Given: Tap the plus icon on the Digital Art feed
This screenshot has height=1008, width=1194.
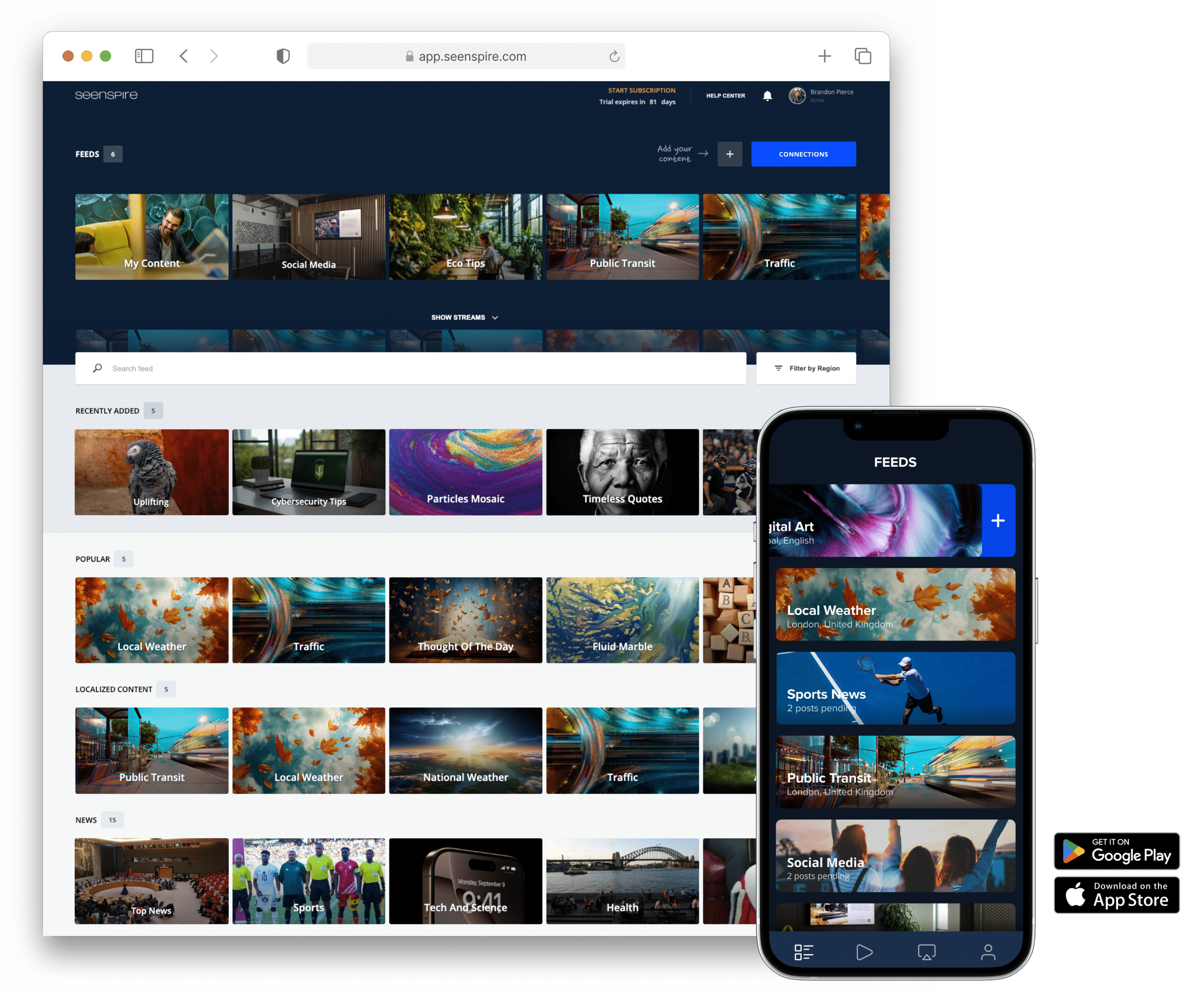Looking at the screenshot, I should tap(999, 521).
